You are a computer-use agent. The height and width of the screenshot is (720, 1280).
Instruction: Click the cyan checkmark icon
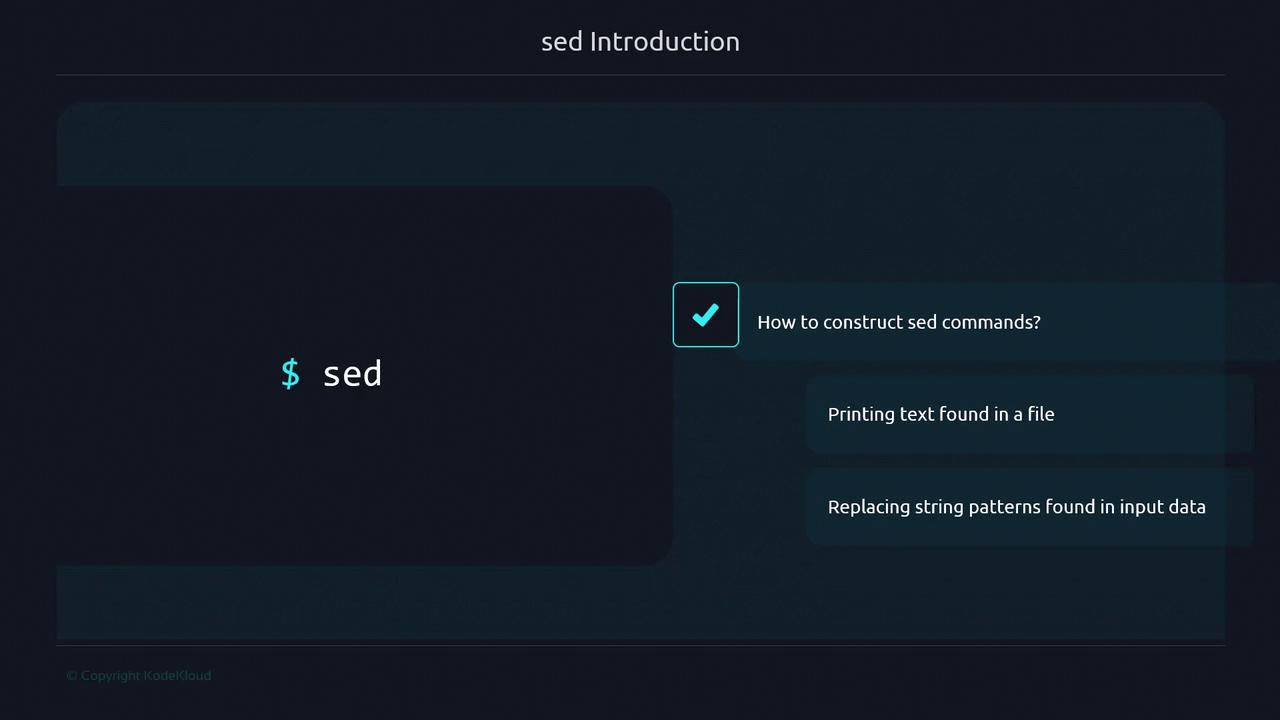[706, 315]
